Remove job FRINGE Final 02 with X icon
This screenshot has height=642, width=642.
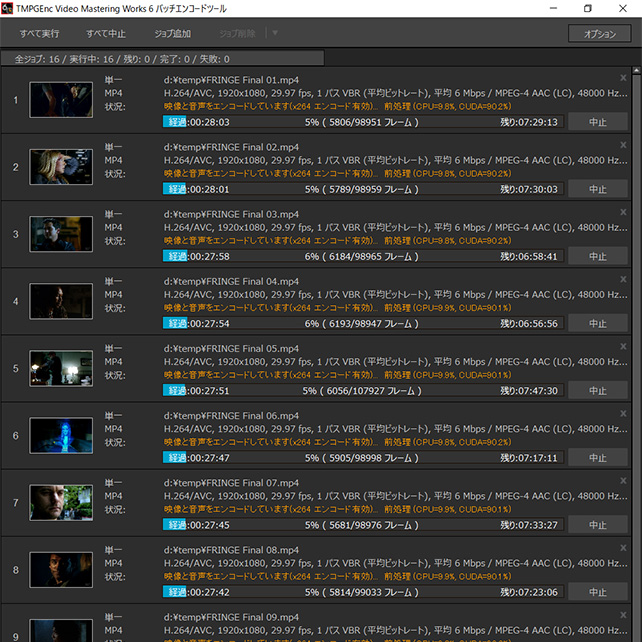coord(623,145)
